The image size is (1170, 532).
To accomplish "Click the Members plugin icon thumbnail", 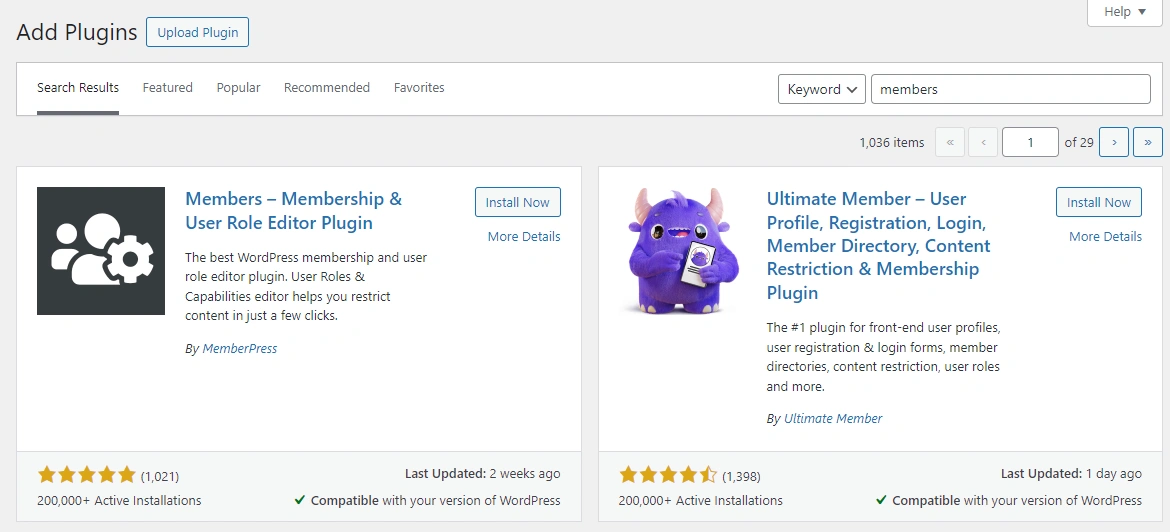I will (101, 251).
